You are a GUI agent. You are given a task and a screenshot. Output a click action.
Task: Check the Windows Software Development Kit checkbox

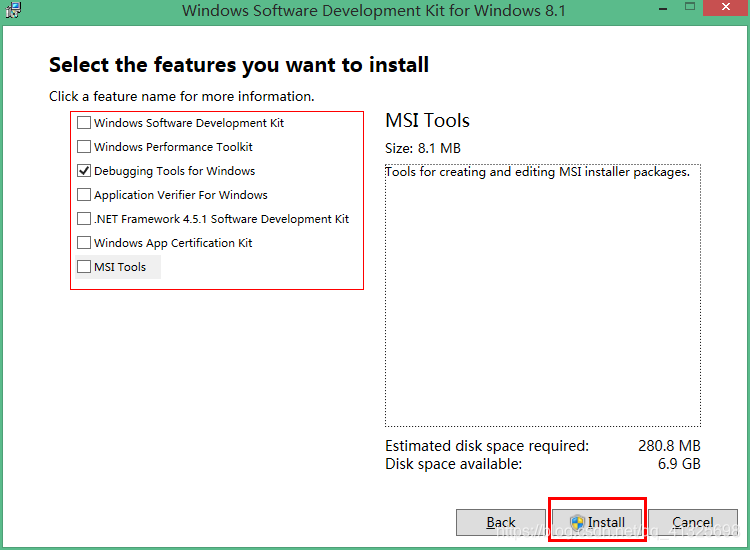(84, 123)
